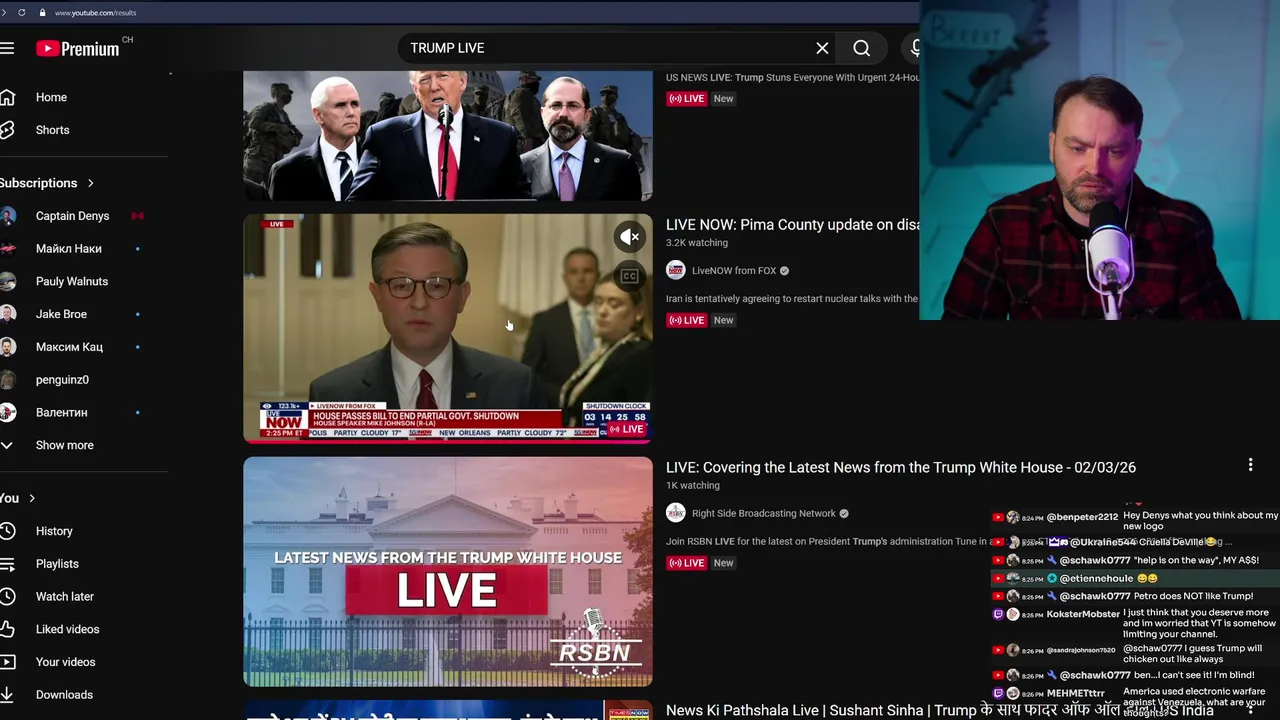Open Trump podium video thumbnail
Viewport: 1280px width, 720px height.
point(448,135)
